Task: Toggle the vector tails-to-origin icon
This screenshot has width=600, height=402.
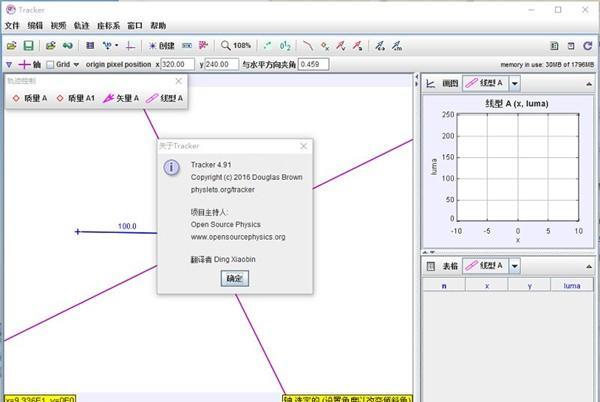Action: pyautogui.click(x=380, y=46)
